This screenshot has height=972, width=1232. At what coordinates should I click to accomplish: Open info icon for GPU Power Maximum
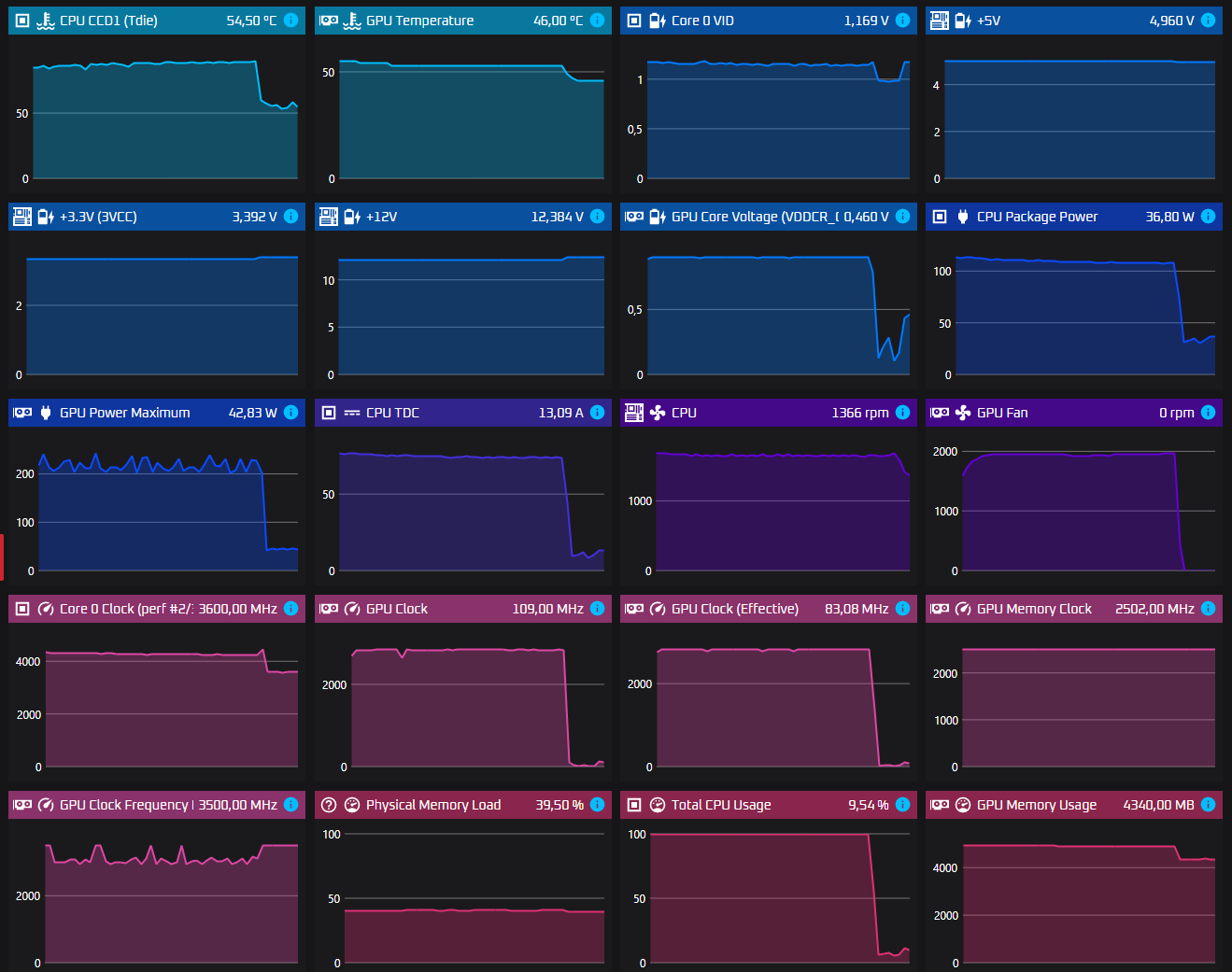(291, 413)
